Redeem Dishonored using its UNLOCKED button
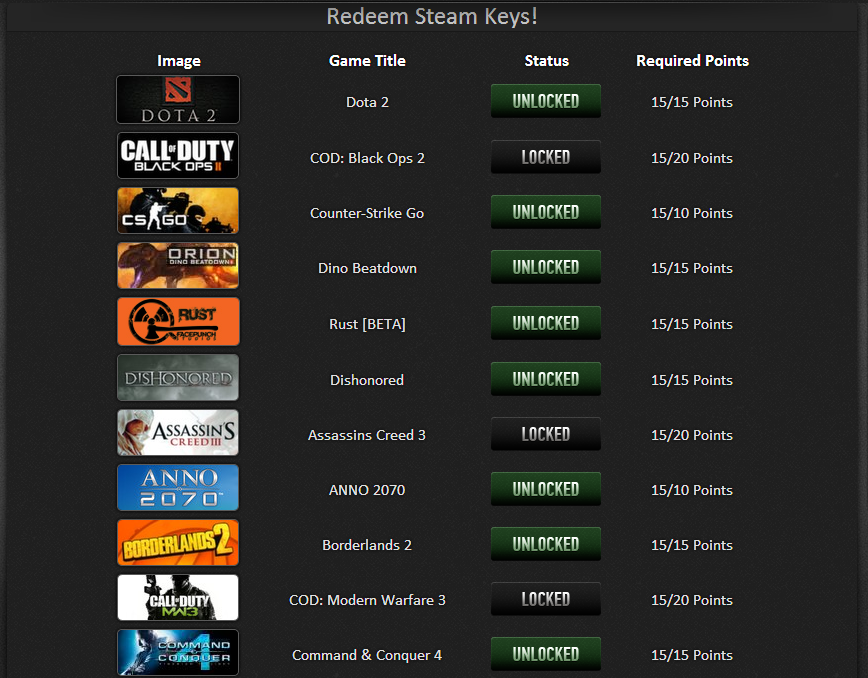868x678 pixels. (x=546, y=379)
